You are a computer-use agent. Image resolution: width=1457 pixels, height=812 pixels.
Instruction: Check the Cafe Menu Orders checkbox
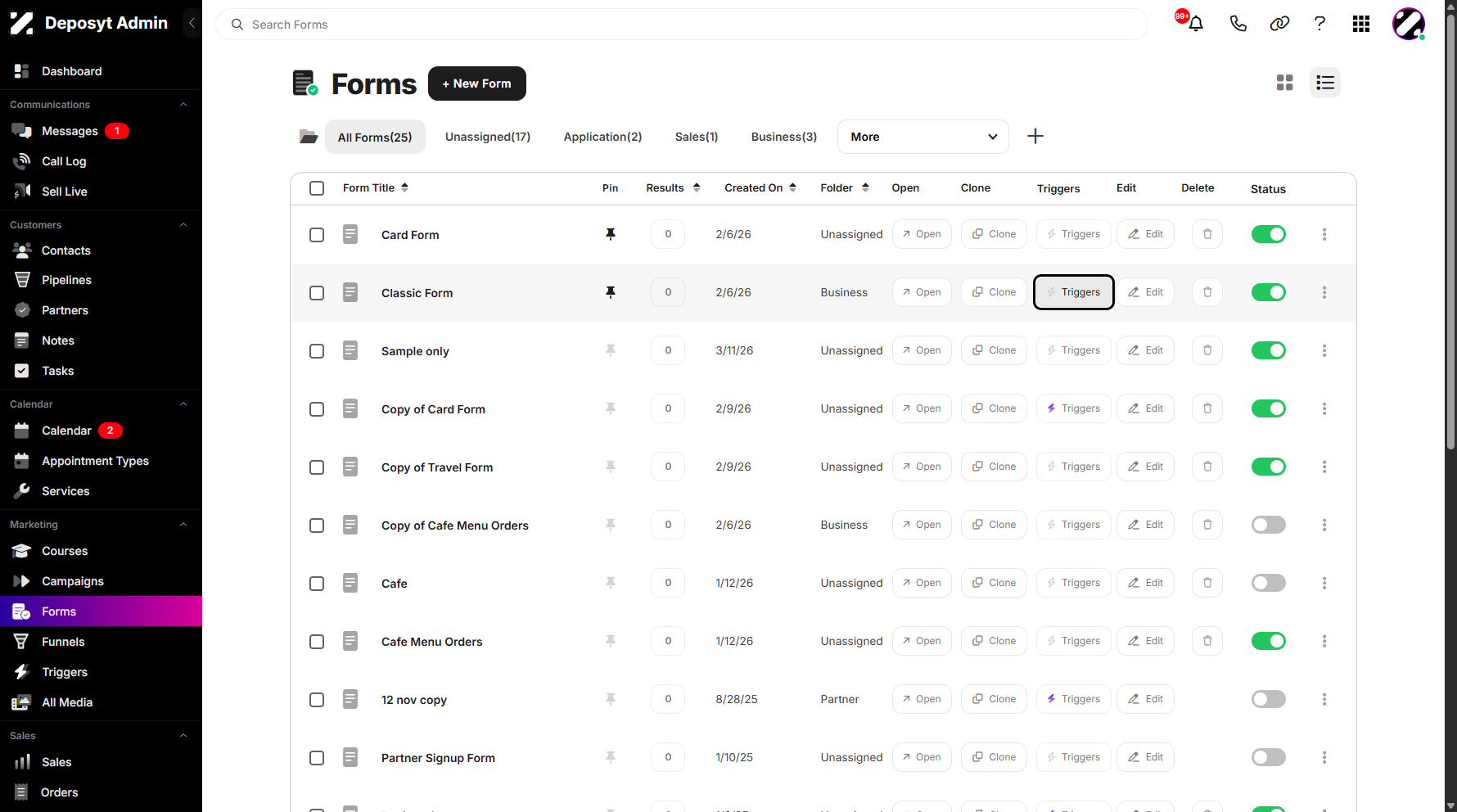pyautogui.click(x=317, y=642)
